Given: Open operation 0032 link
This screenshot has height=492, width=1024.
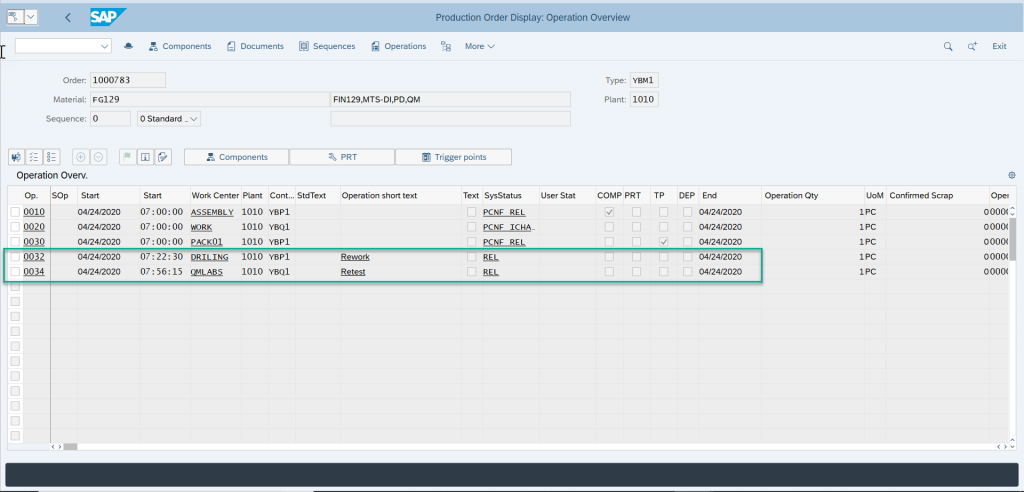Looking at the screenshot, I should [34, 257].
